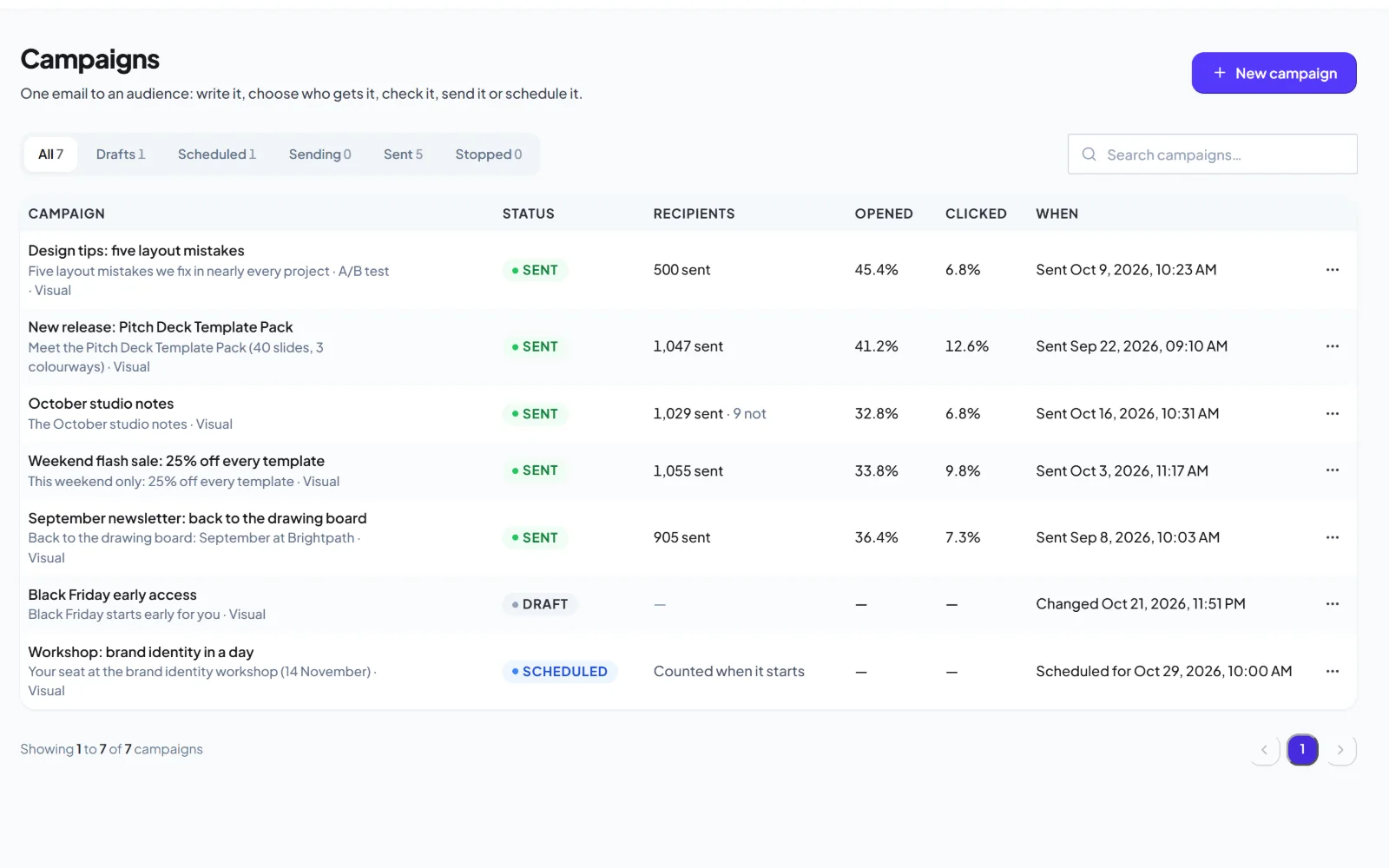Open Design tips: five layout mistakes campaign

136,251
